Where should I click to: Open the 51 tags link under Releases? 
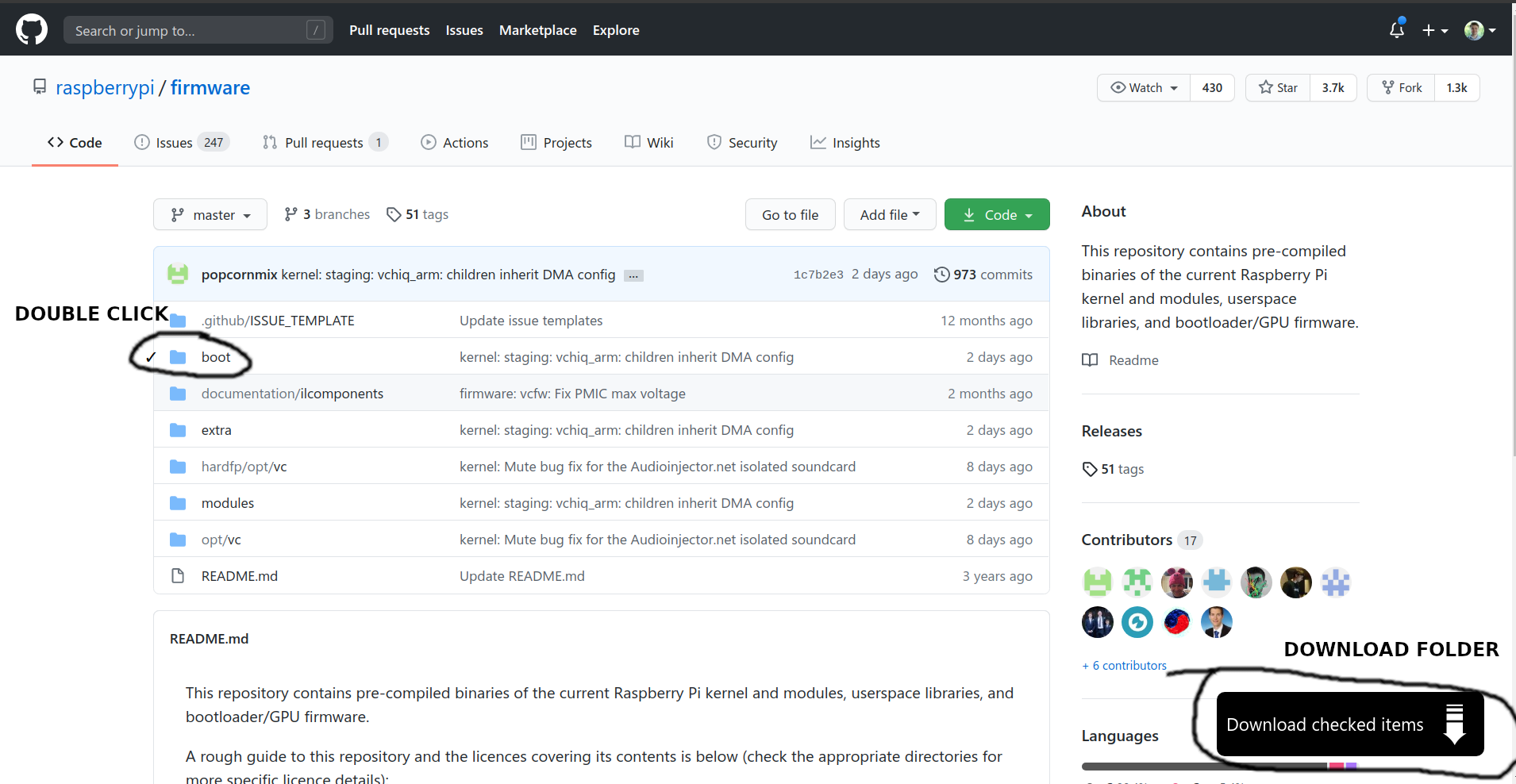1113,469
